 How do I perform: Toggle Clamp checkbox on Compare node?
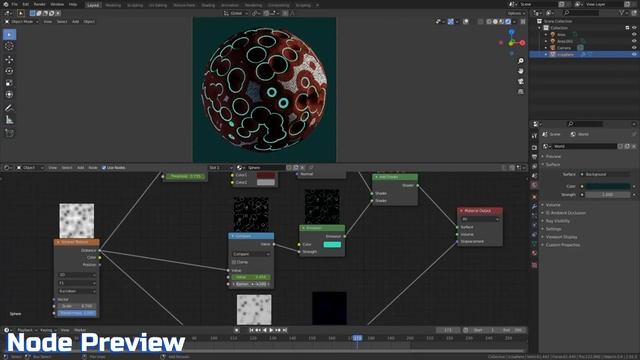tap(234, 262)
